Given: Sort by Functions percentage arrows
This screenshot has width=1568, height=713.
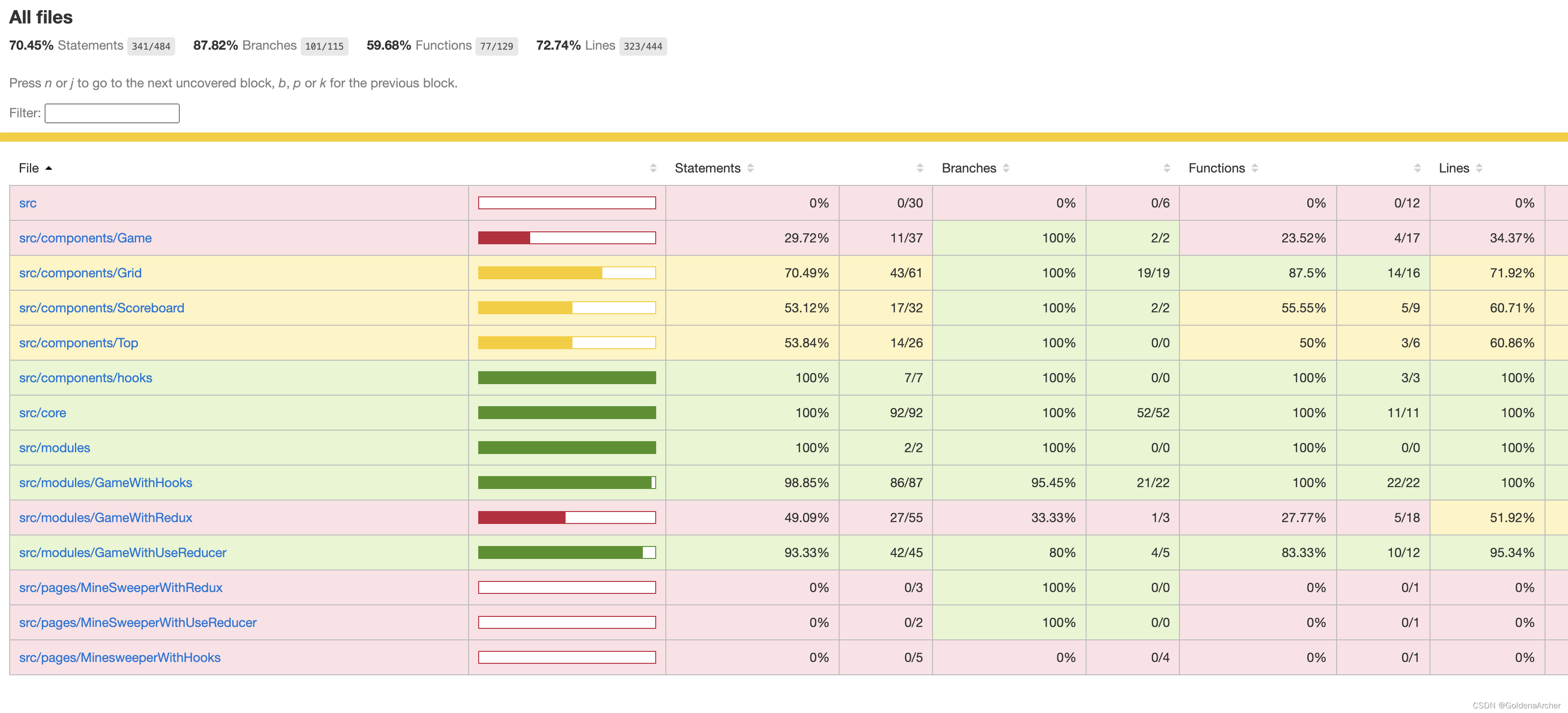Looking at the screenshot, I should 1255,168.
